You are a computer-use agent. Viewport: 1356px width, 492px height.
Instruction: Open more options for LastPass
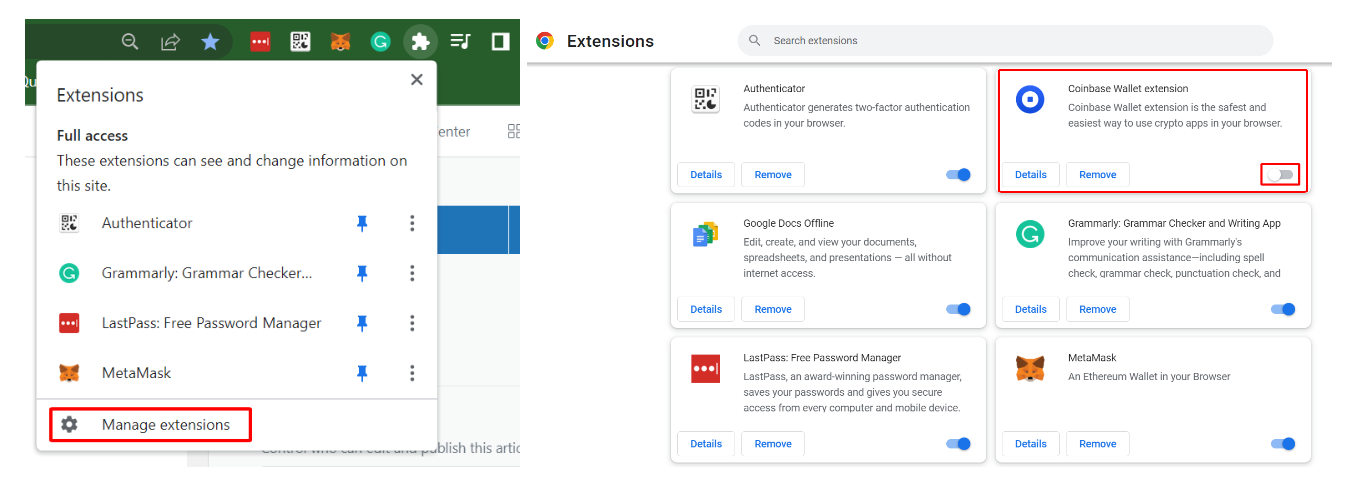412,323
